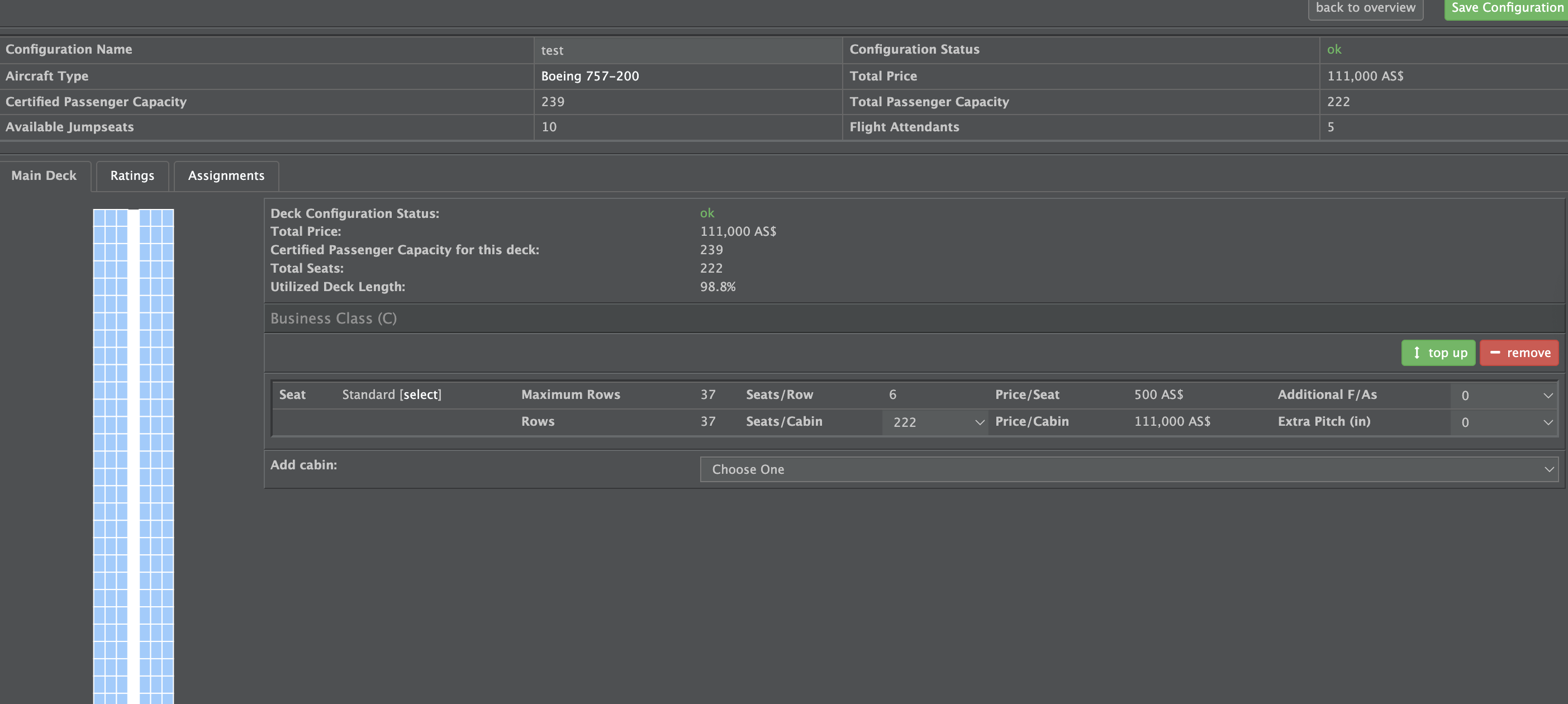Screen dimensions: 1568x704
Task: Select the Main Deck tab
Action: pos(44,176)
